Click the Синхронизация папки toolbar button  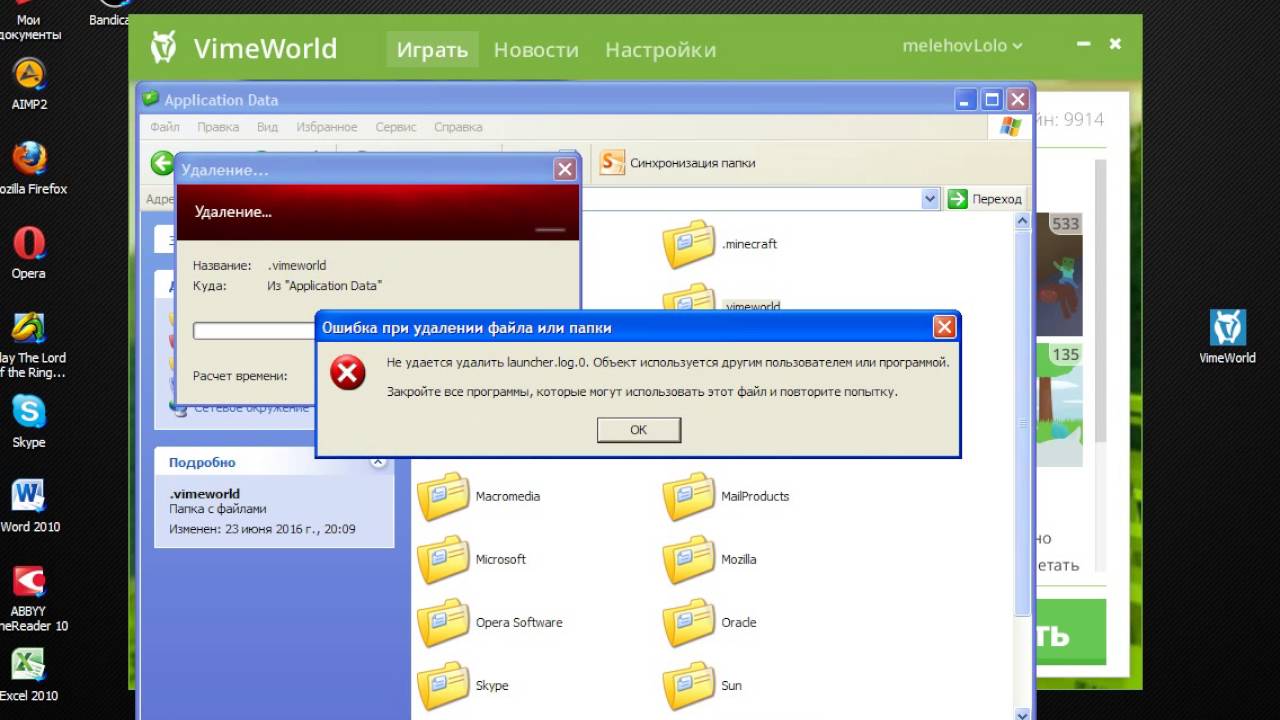677,162
